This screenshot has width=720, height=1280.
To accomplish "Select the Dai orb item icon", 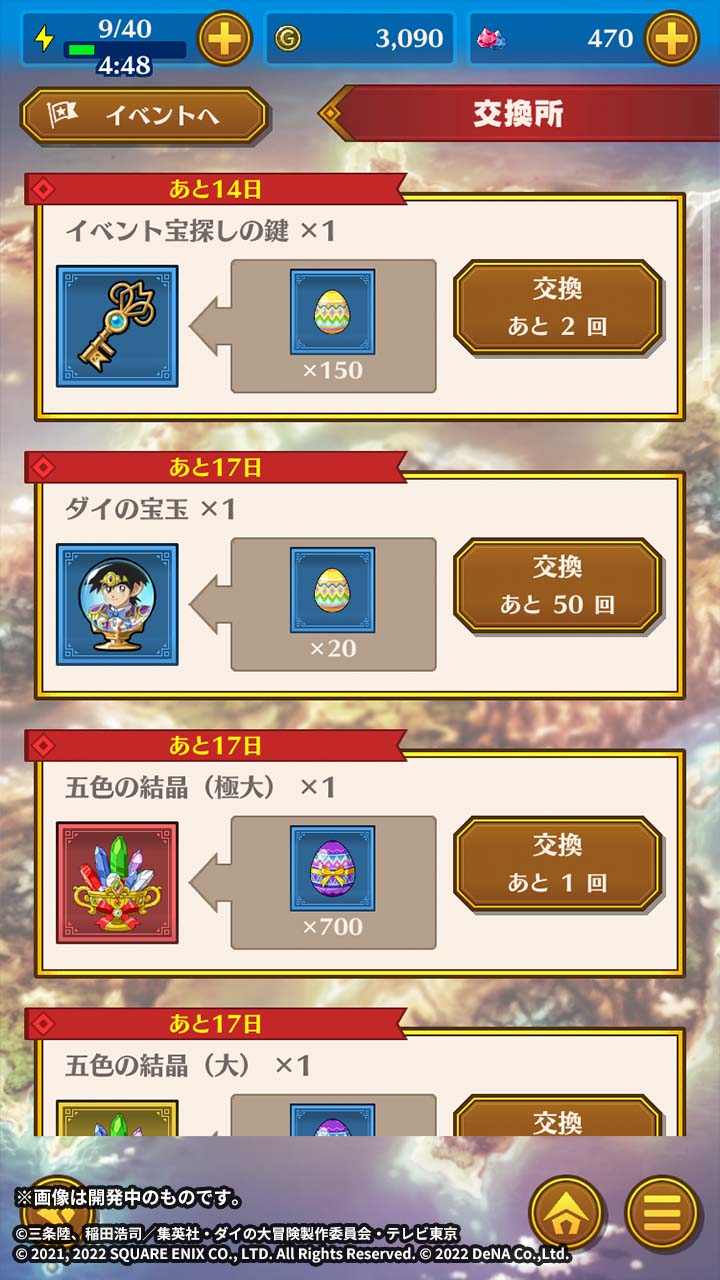I will [117, 605].
